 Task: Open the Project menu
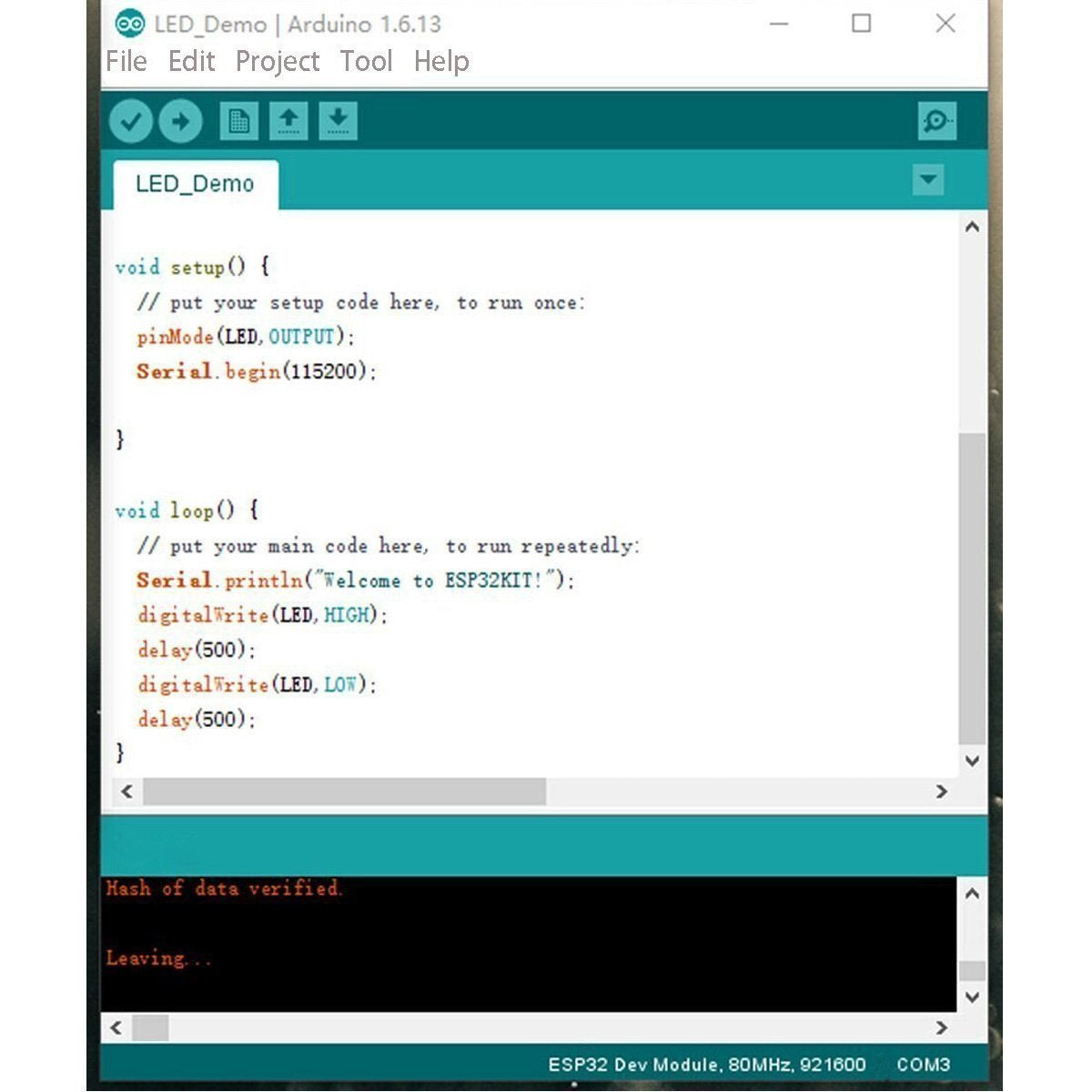[278, 62]
